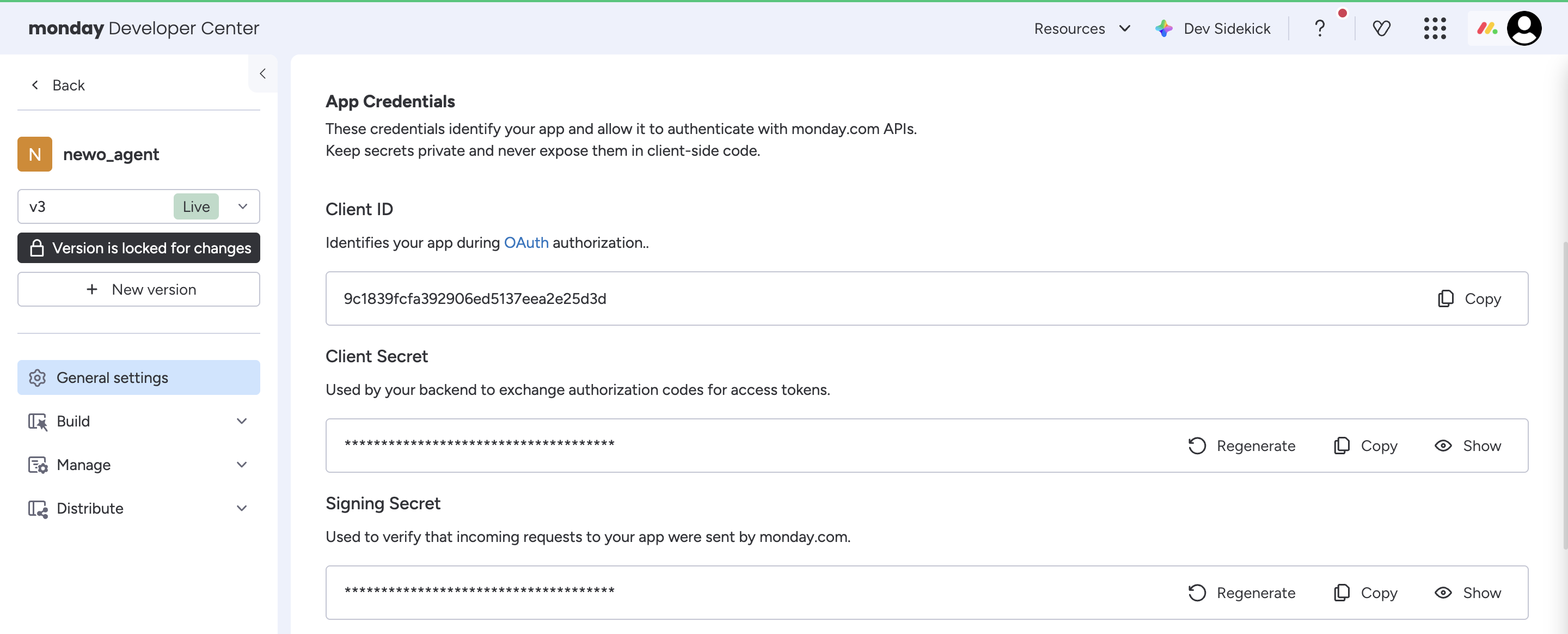Click the Manage section icon

coord(38,465)
